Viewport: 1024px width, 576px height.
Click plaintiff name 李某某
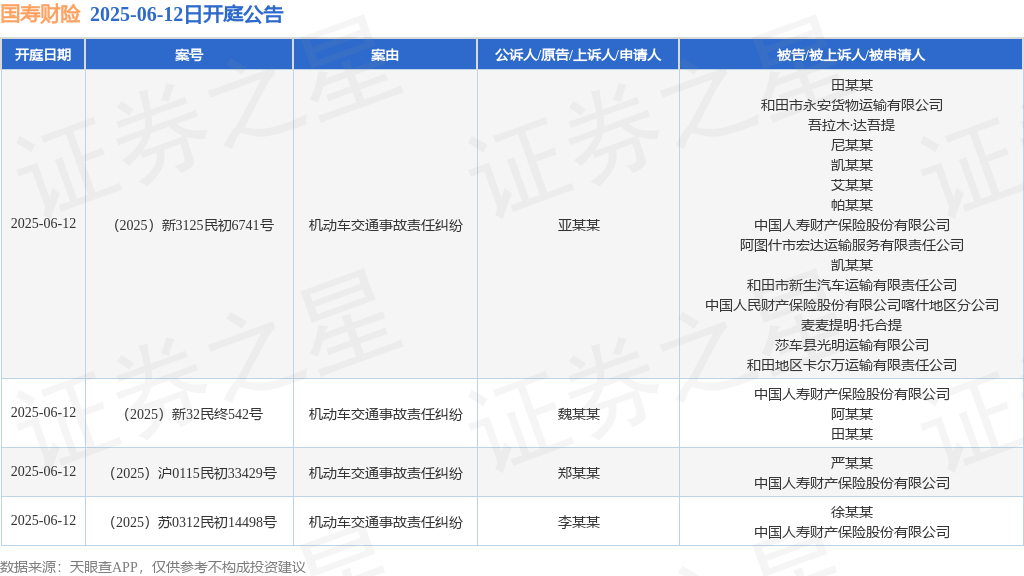coord(579,522)
